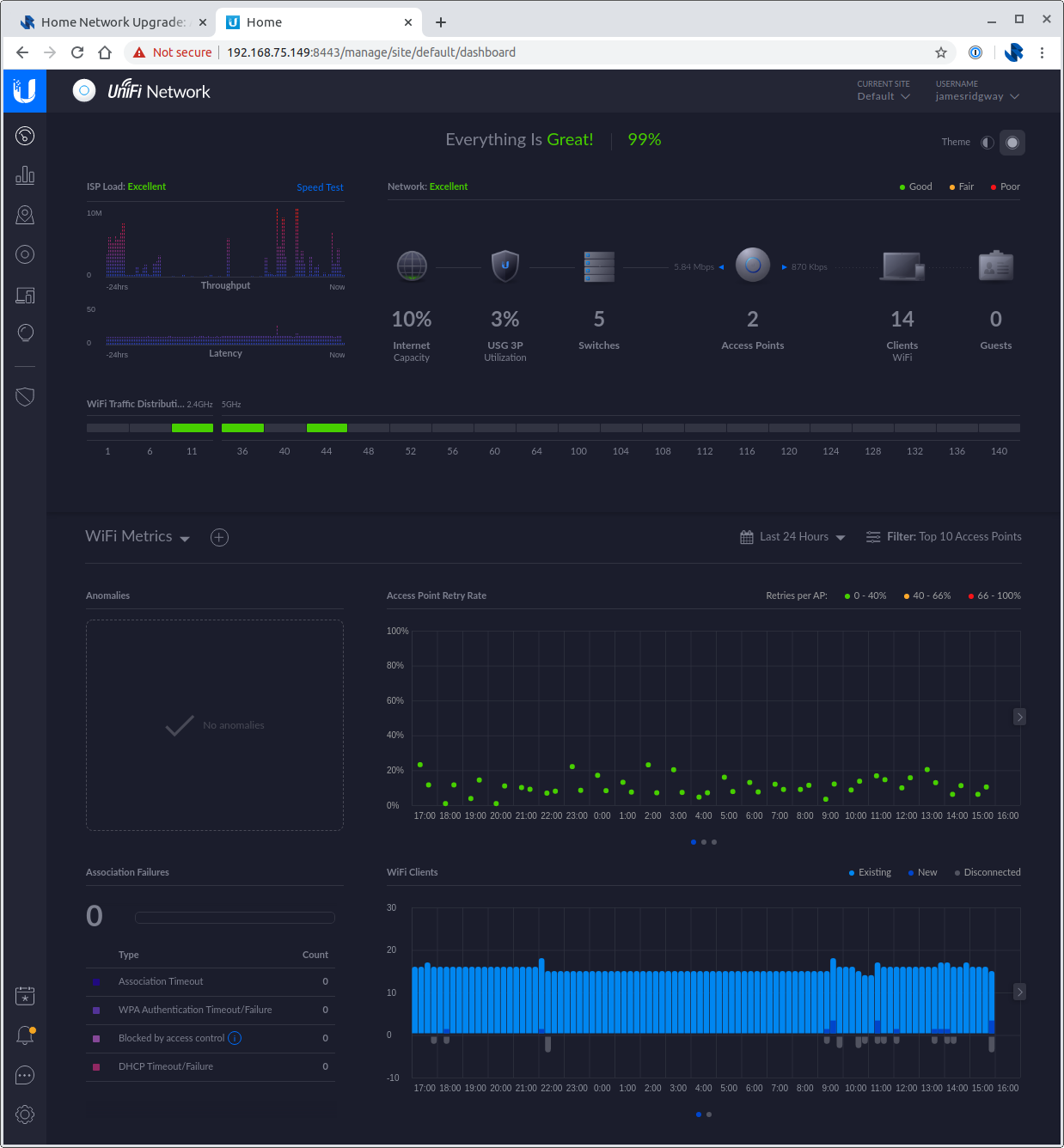The width and height of the screenshot is (1064, 1148).
Task: Show connected Clients via laptop icon
Action: tap(24, 295)
